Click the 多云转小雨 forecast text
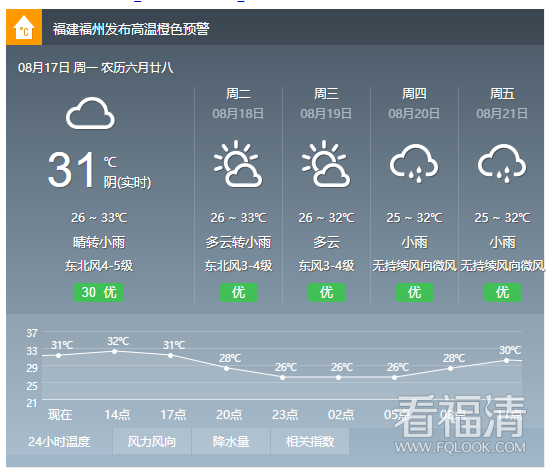Viewport: 553px width, 474px height. 238,242
